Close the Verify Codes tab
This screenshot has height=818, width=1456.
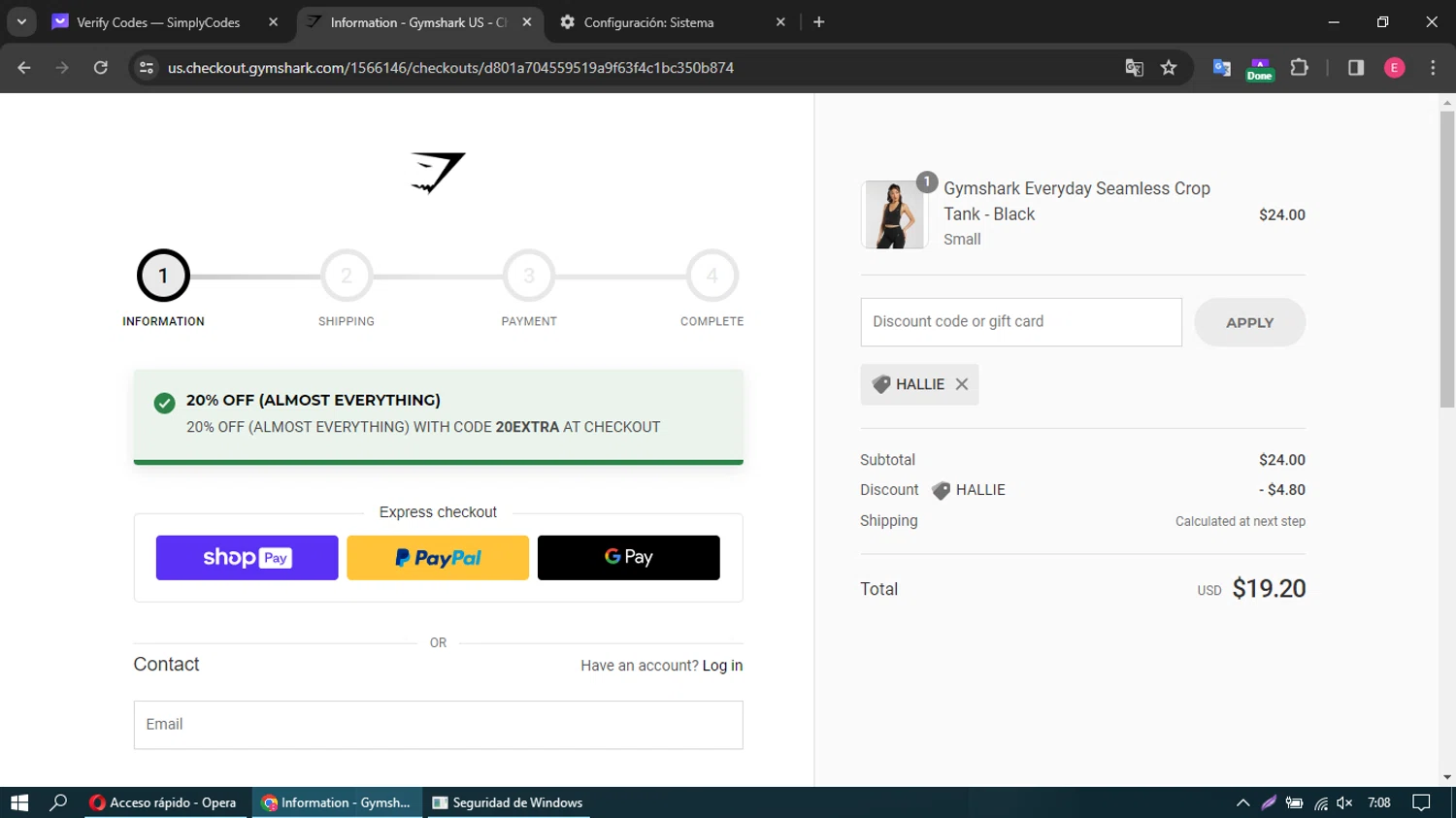273,22
